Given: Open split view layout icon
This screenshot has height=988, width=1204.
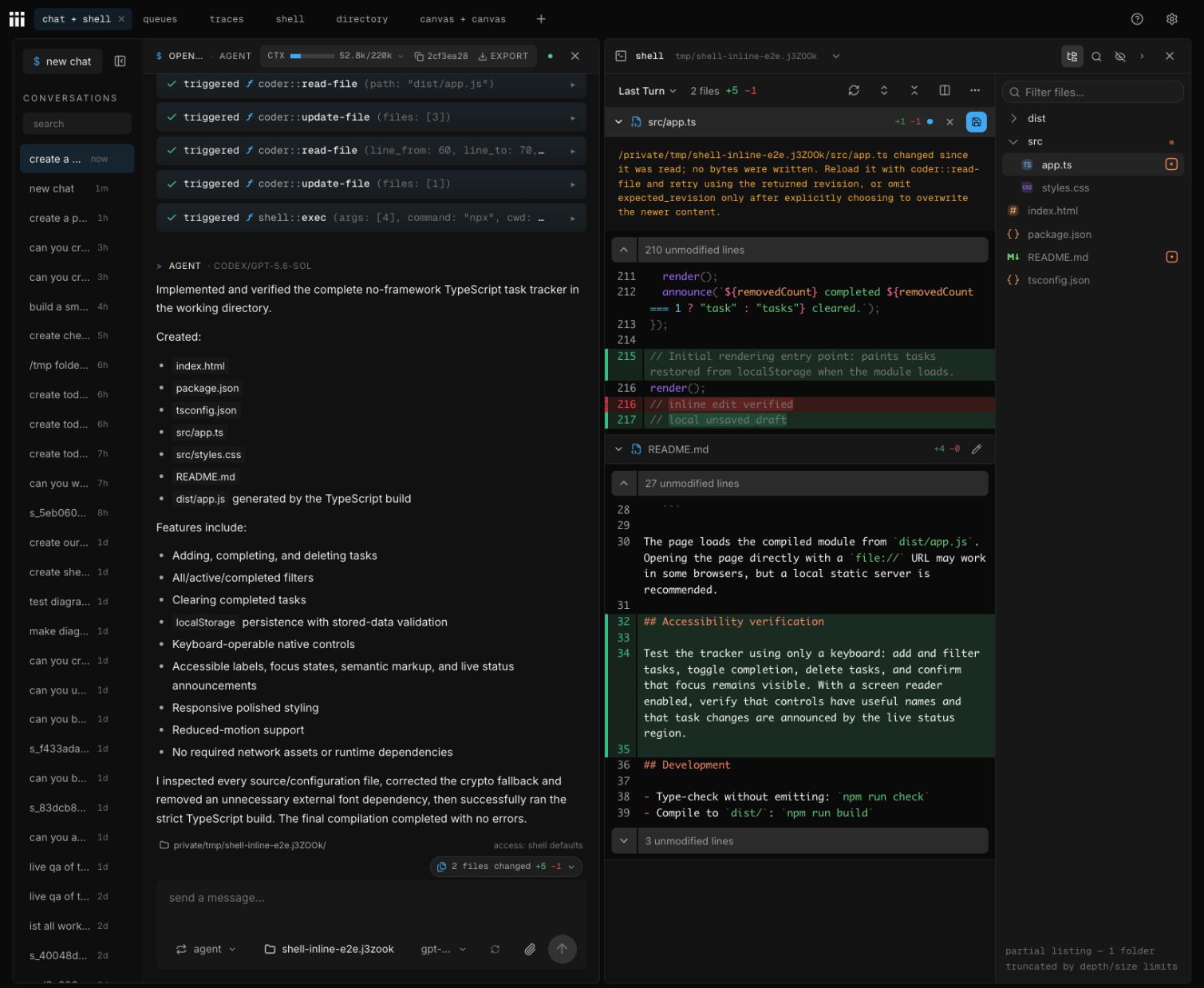Looking at the screenshot, I should 945,90.
